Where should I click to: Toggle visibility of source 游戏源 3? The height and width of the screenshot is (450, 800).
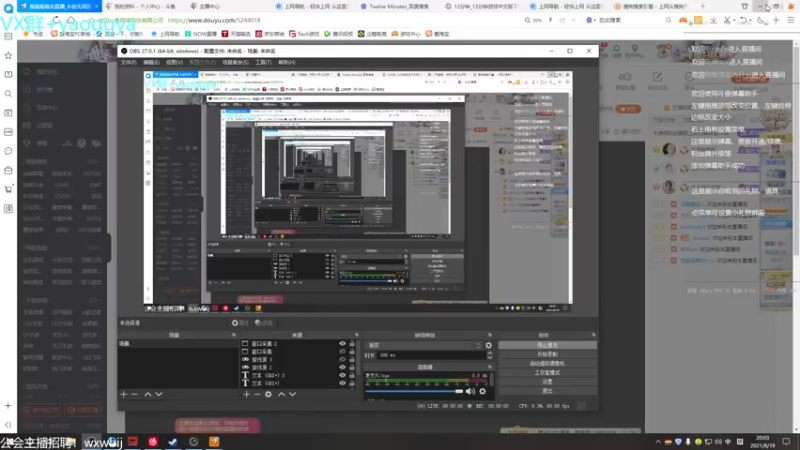[342, 359]
